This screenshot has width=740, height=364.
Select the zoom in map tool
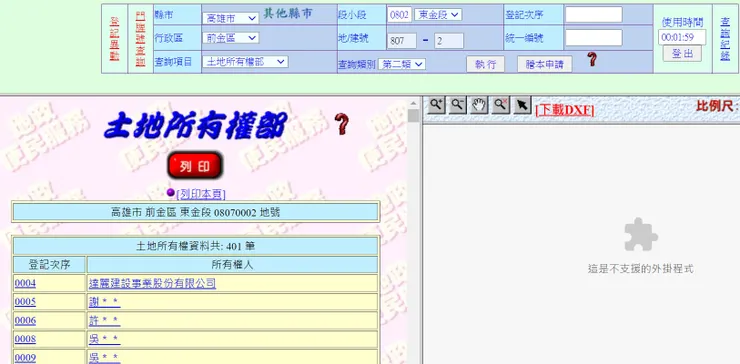pos(437,105)
